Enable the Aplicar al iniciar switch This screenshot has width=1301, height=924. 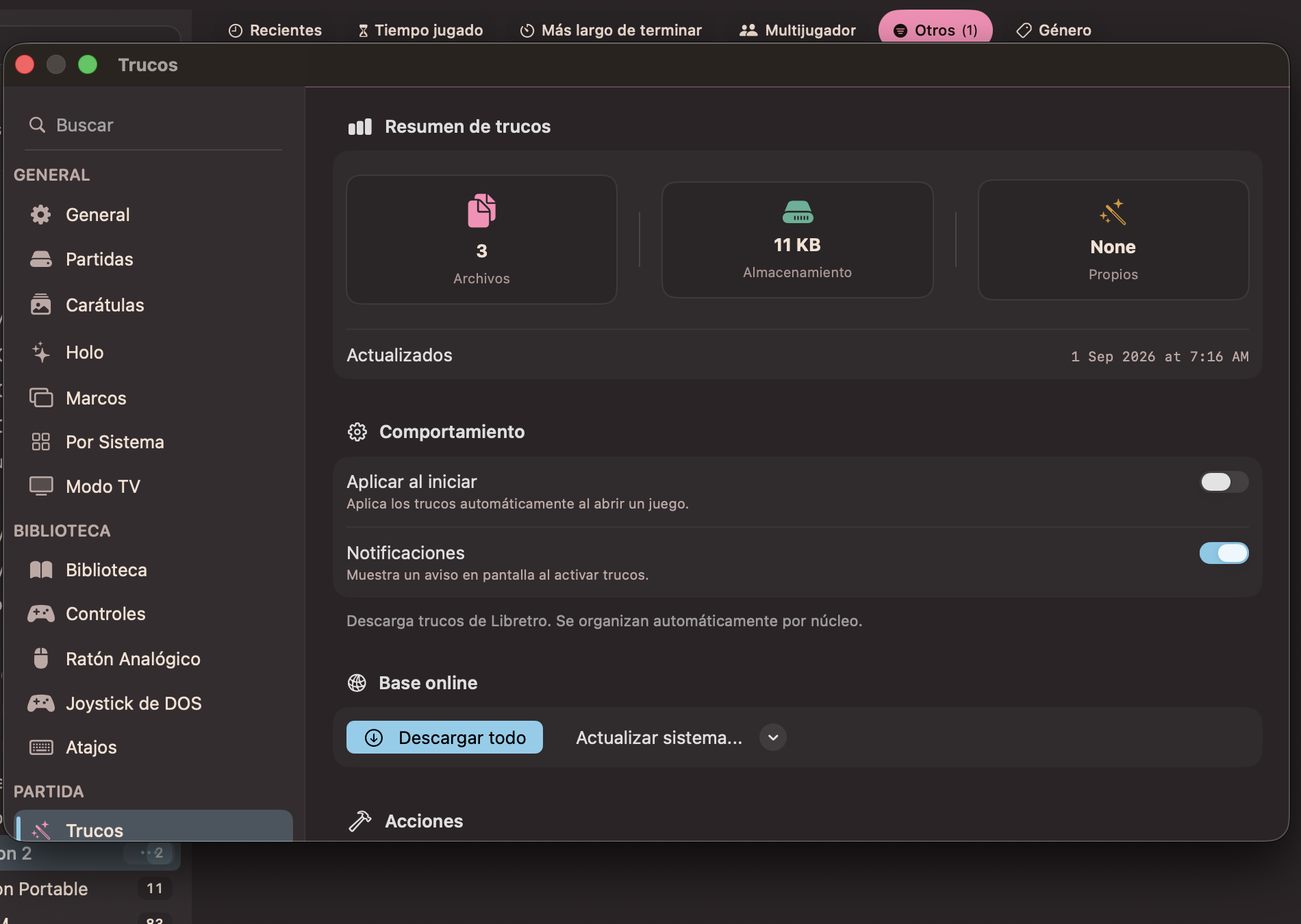pos(1224,482)
